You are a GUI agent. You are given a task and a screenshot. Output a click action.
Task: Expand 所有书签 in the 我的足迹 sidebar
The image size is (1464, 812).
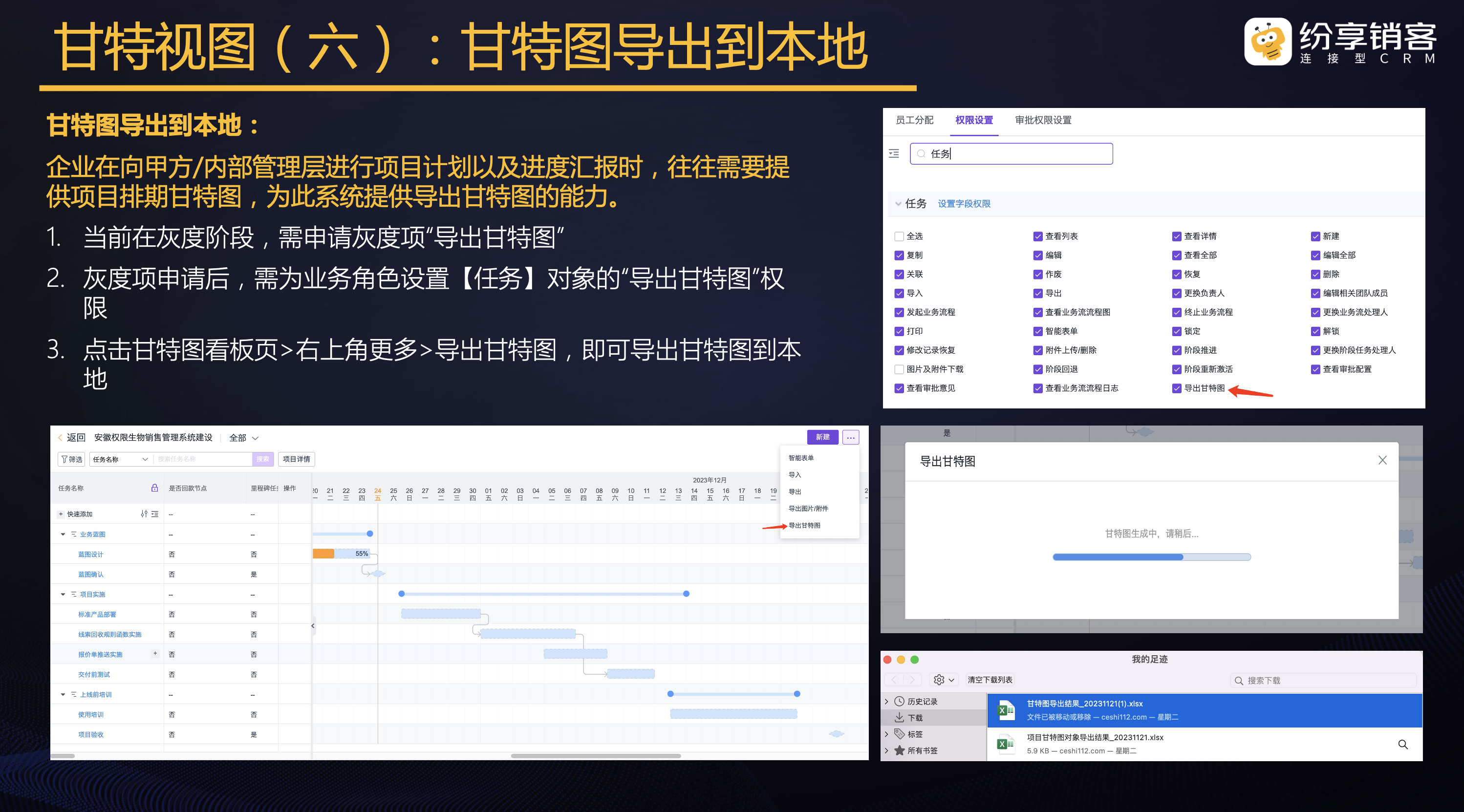pos(886,750)
